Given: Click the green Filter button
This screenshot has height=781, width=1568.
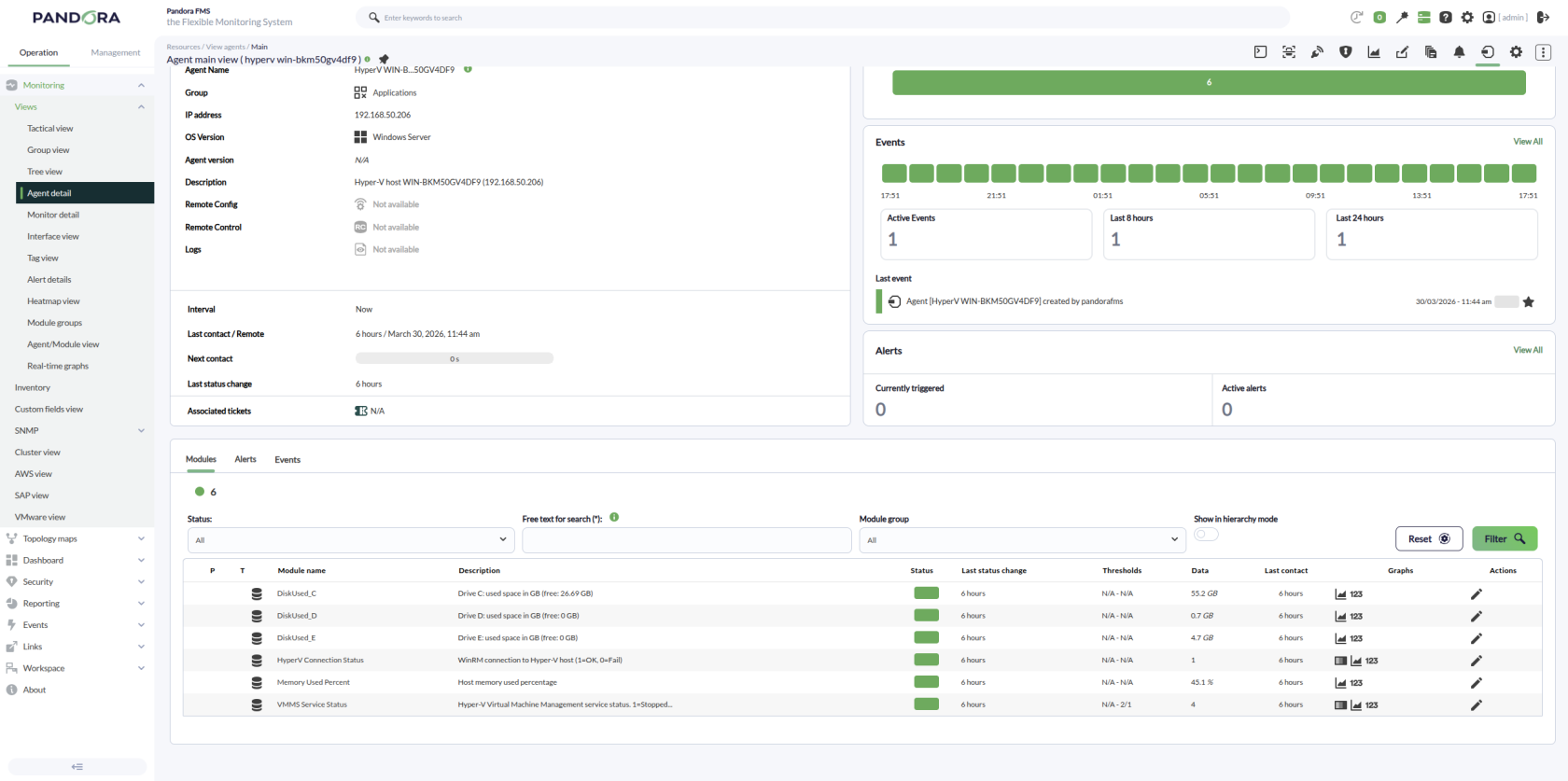Looking at the screenshot, I should click(x=1505, y=538).
